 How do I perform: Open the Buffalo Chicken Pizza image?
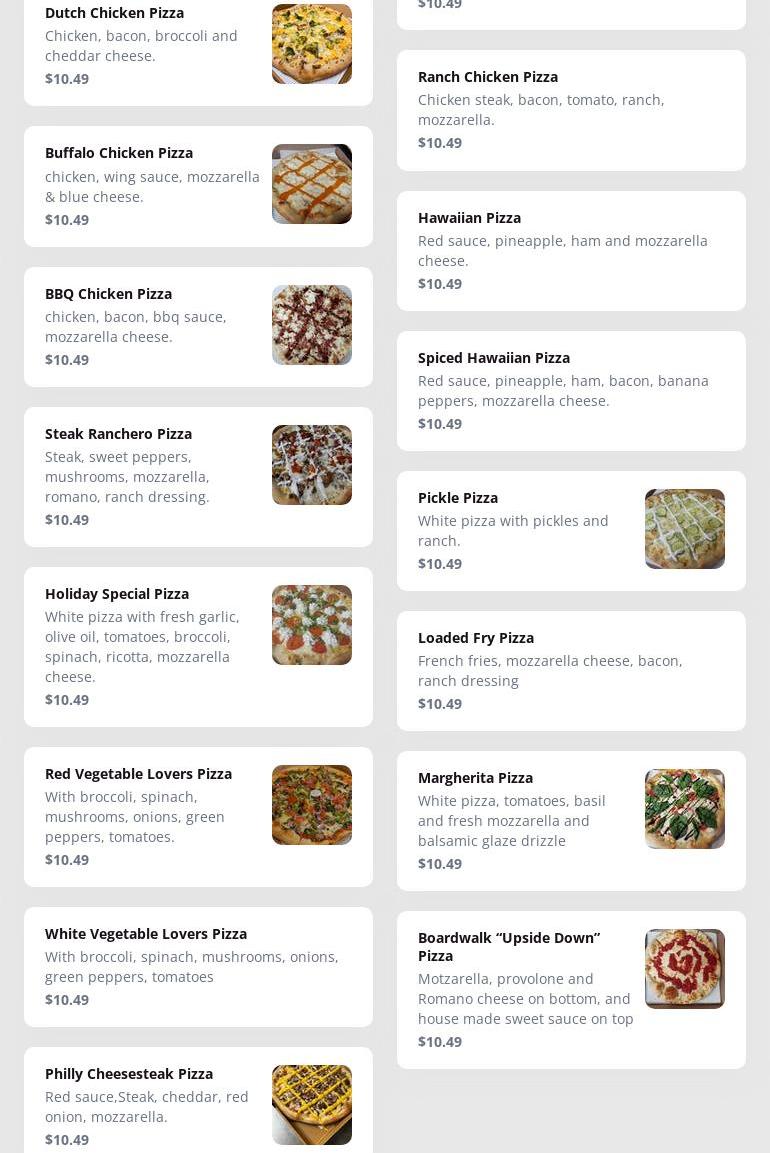click(x=311, y=184)
